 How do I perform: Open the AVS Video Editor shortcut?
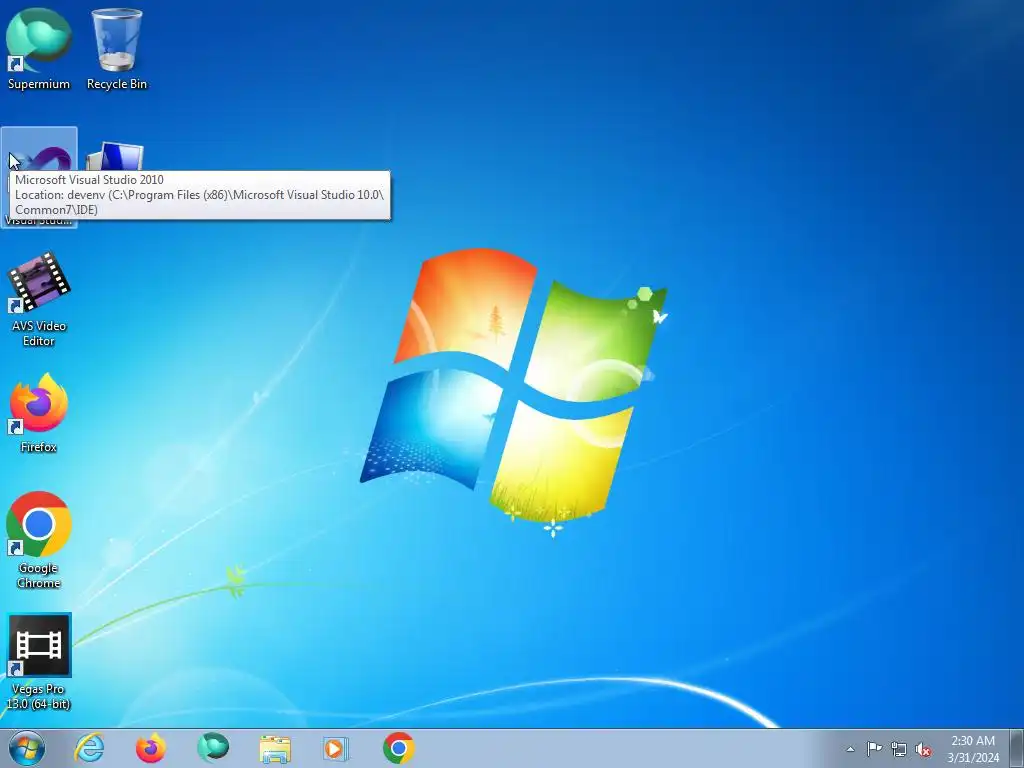tap(39, 299)
